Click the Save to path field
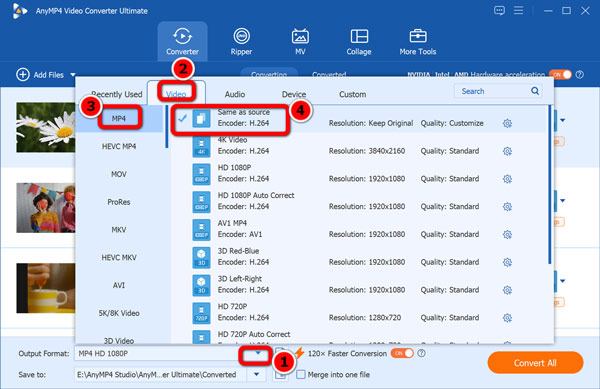 (x=160, y=374)
